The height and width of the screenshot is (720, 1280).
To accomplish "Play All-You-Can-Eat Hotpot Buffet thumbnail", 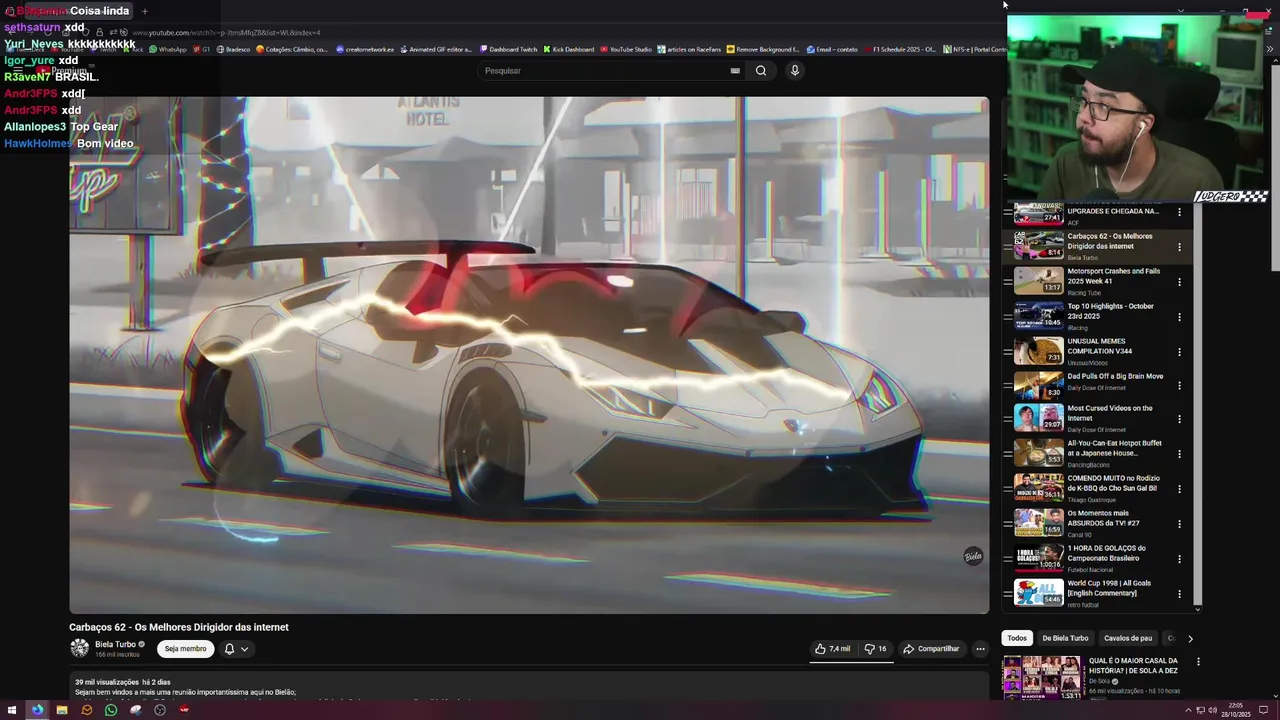I will [x=1039, y=453].
